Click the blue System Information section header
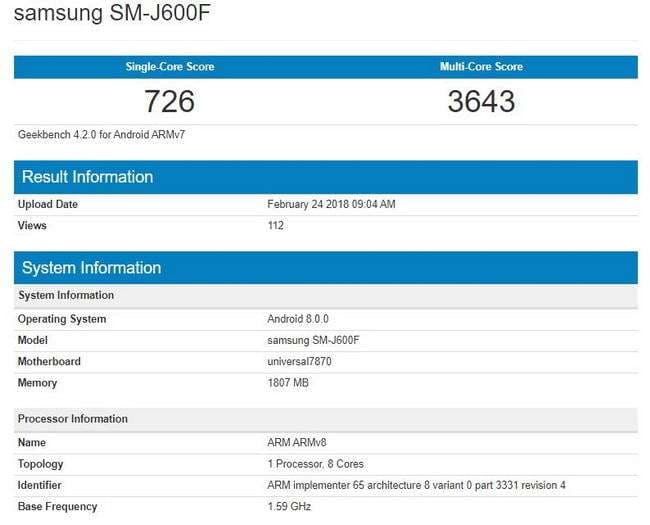The height and width of the screenshot is (525, 650). (x=92, y=267)
